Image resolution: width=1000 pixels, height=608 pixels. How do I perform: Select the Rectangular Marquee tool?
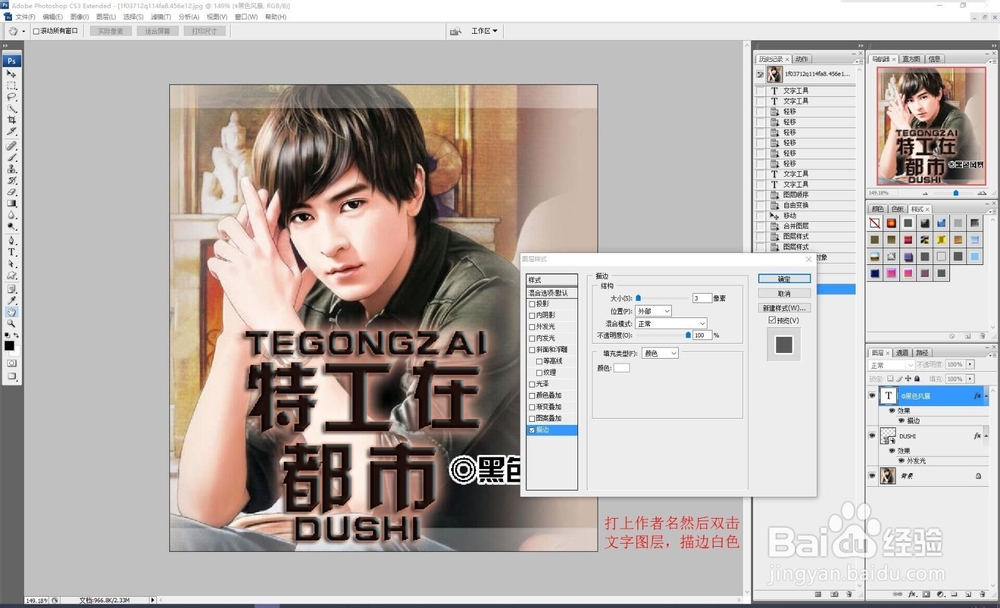tap(11, 86)
